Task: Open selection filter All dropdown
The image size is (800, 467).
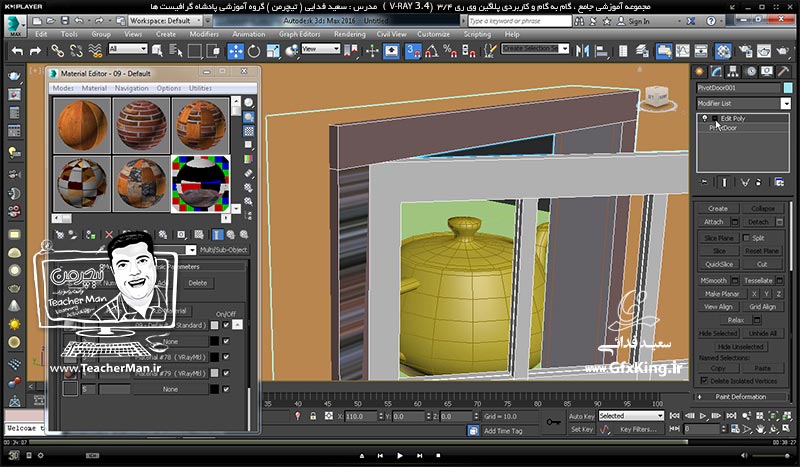Action: pyautogui.click(x=128, y=49)
